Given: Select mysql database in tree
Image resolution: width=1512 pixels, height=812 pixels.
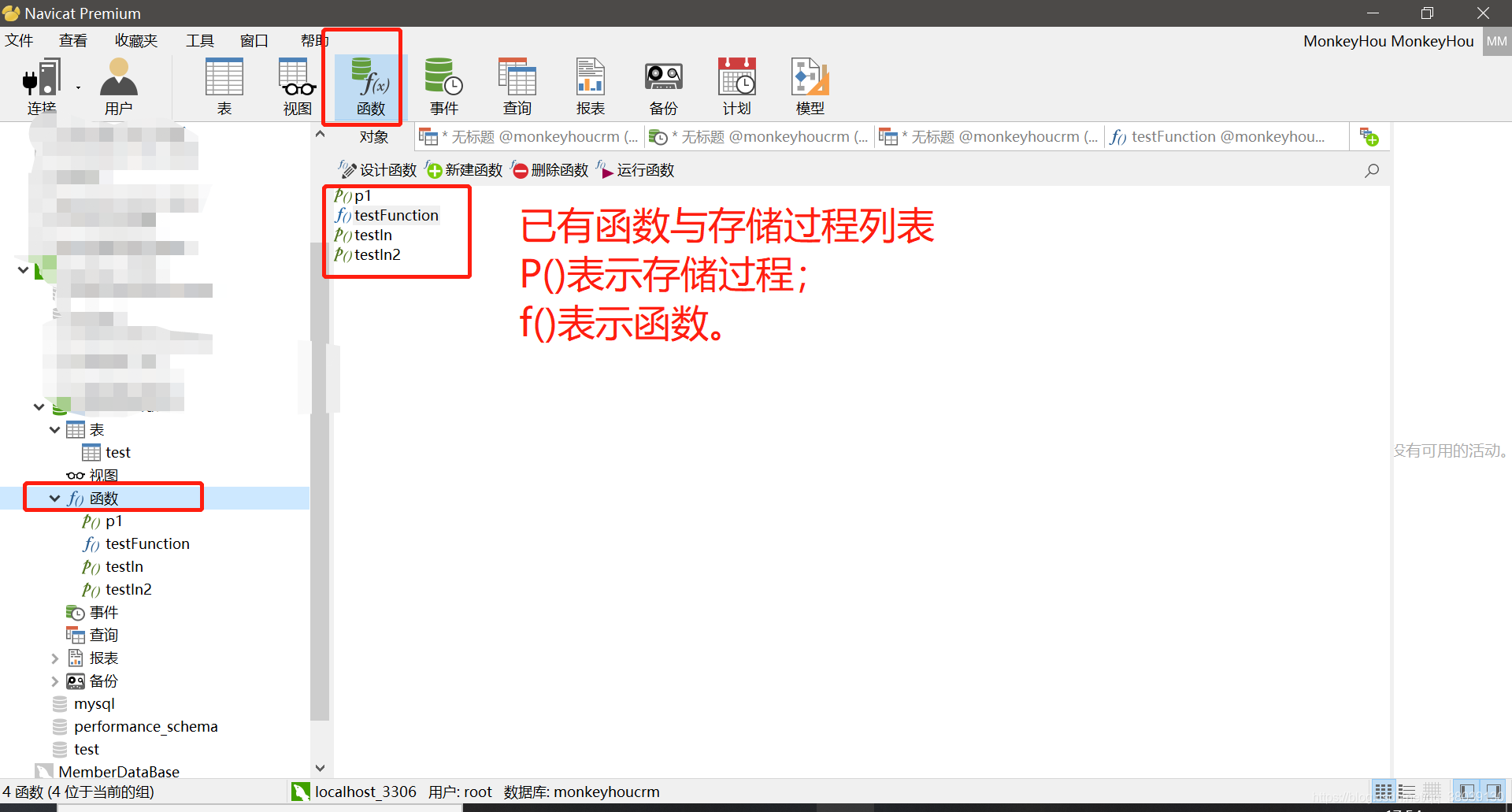Looking at the screenshot, I should point(83,704).
